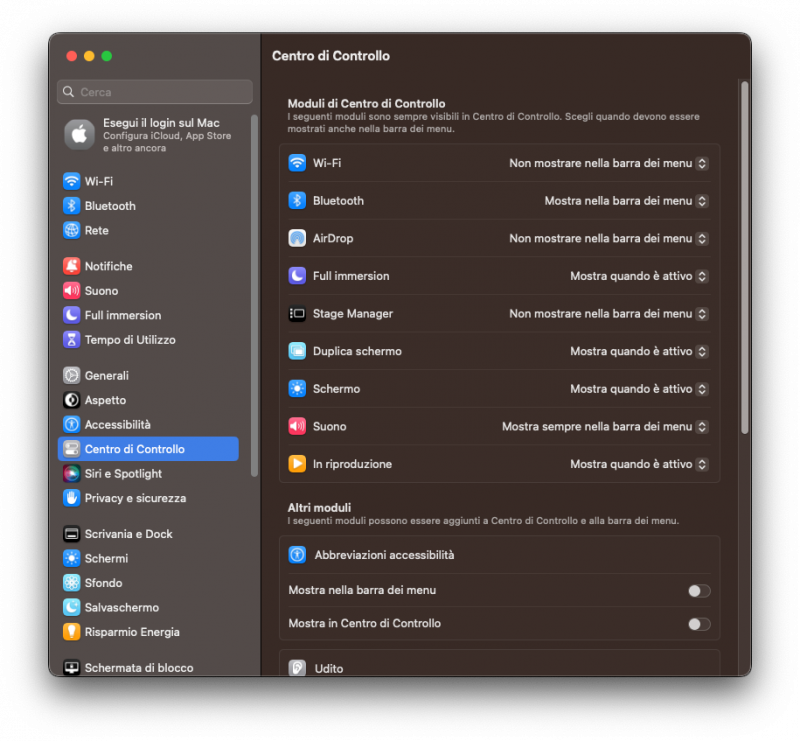Open the Tempo di Utilizzo label
800x741 pixels.
click(x=130, y=339)
